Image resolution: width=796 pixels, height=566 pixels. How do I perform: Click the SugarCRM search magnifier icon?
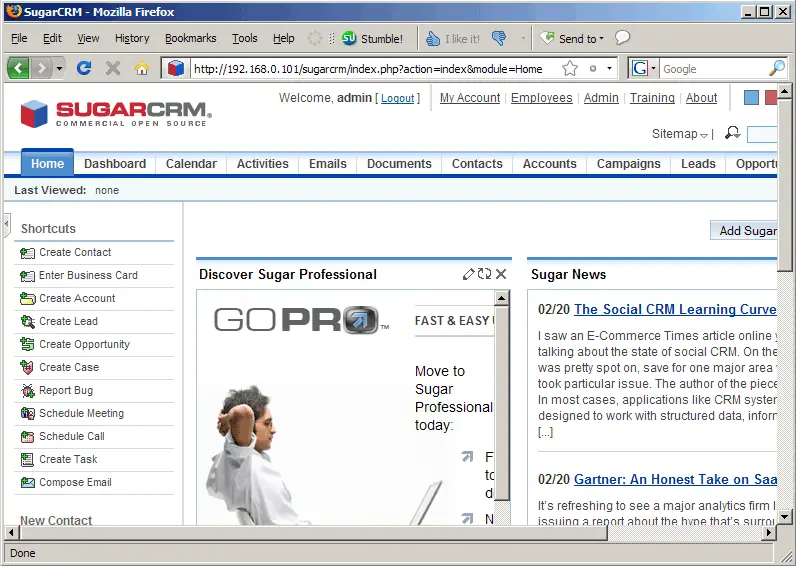[x=733, y=133]
